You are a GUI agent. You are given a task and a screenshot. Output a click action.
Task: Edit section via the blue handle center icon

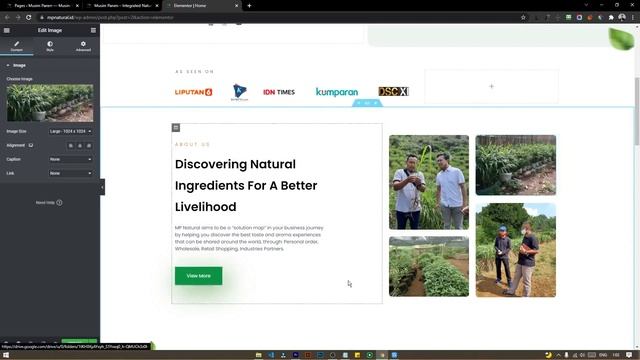[367, 103]
